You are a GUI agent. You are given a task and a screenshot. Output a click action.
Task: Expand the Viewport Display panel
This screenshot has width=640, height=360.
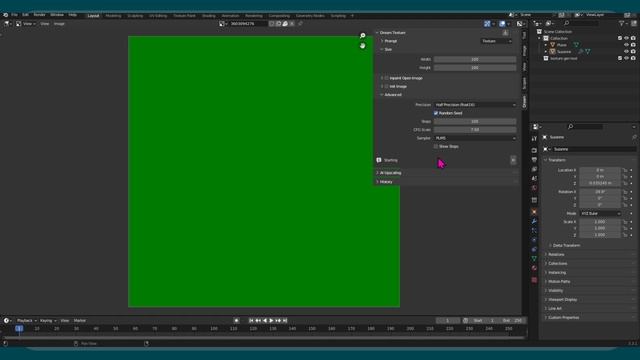coord(561,300)
